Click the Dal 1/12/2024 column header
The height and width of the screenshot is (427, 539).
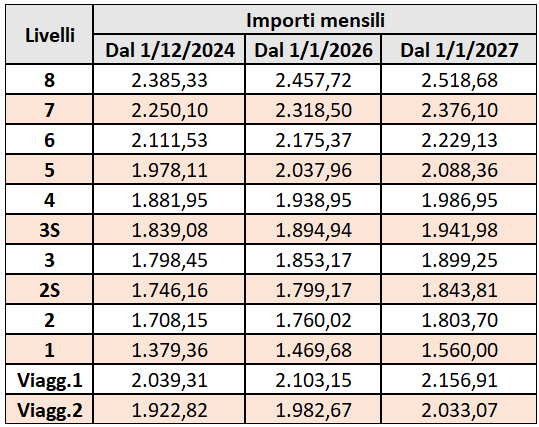[x=169, y=49]
